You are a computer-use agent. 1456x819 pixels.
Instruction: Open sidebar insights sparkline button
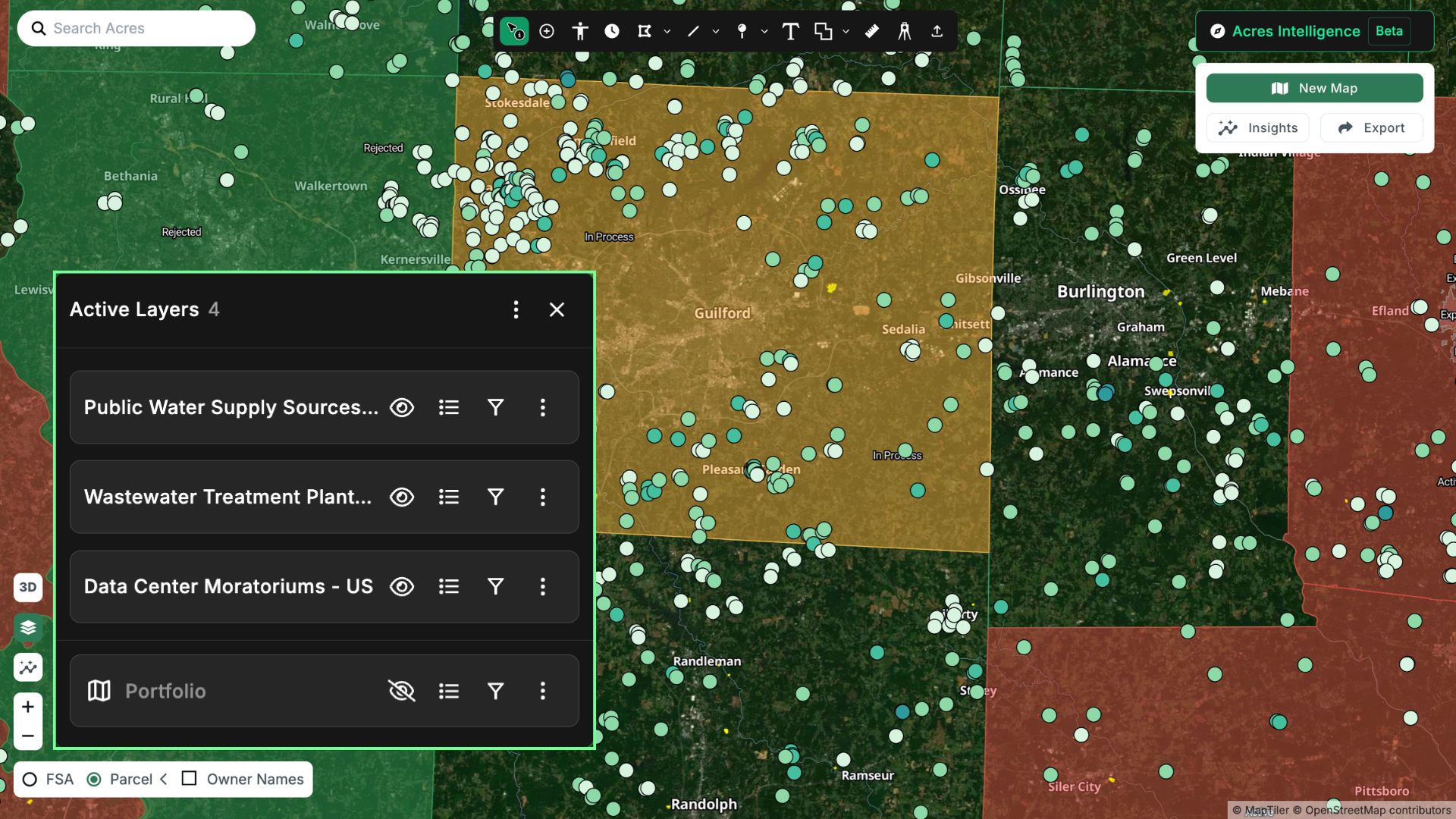point(28,668)
